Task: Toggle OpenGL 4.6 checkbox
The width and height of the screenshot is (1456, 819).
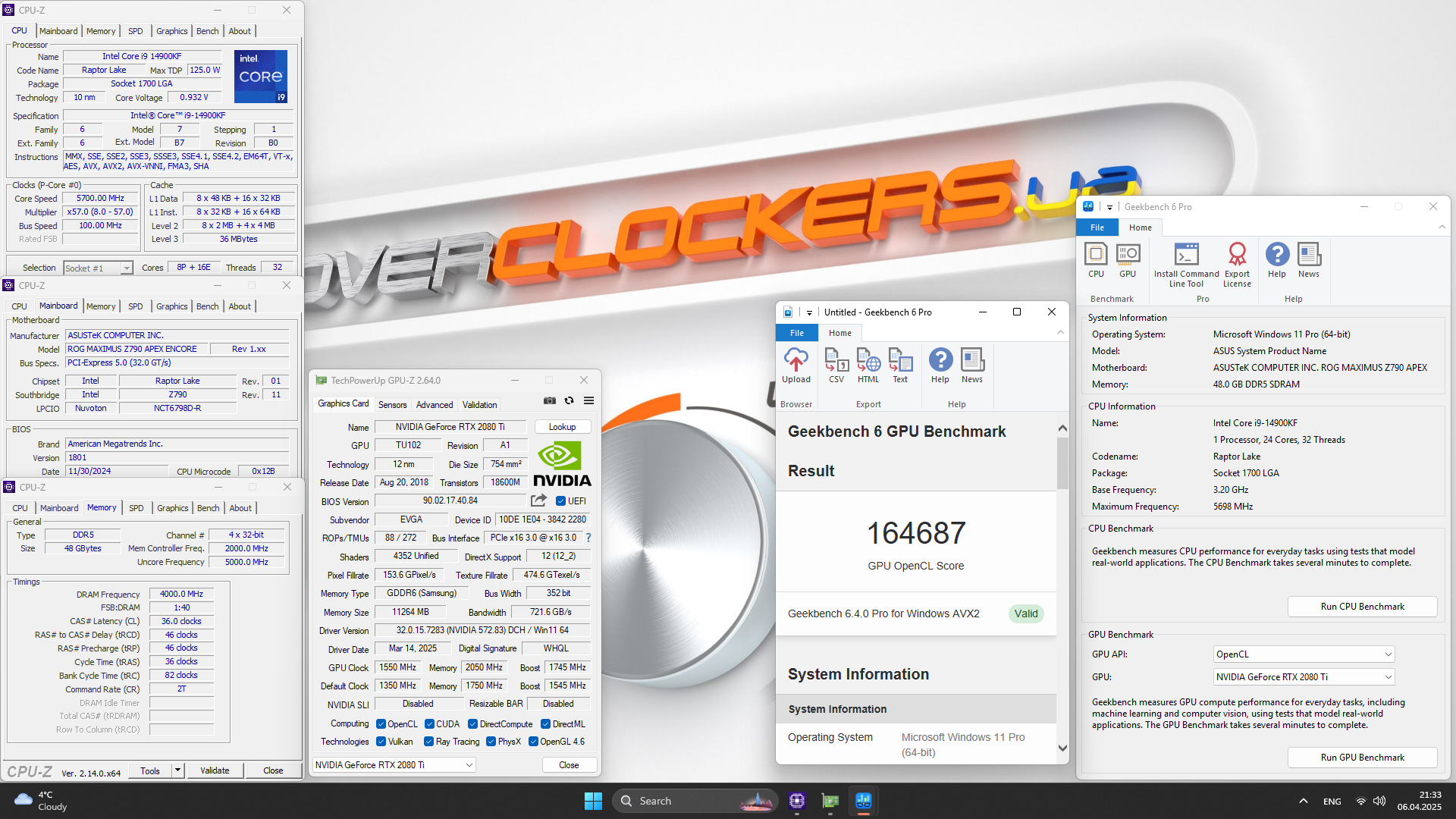Action: click(534, 742)
